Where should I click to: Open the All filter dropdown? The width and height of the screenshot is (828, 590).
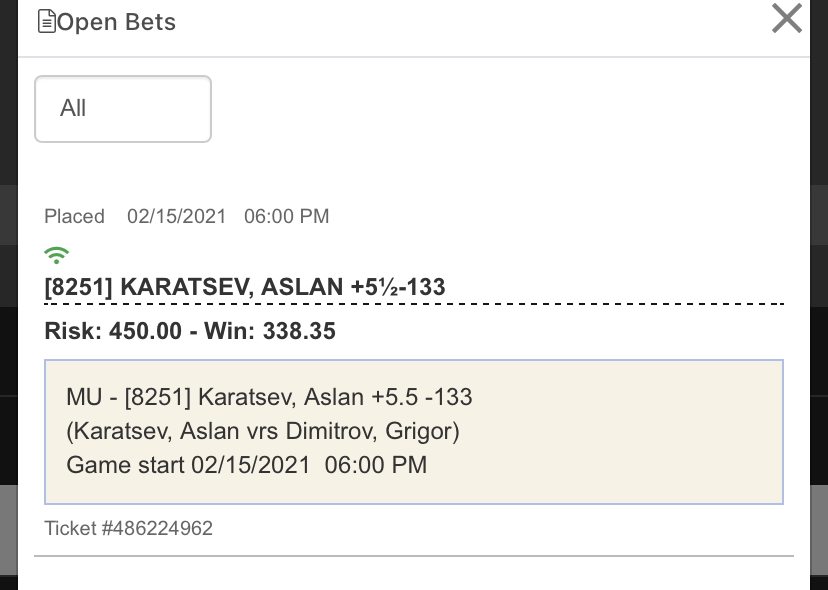pos(123,109)
